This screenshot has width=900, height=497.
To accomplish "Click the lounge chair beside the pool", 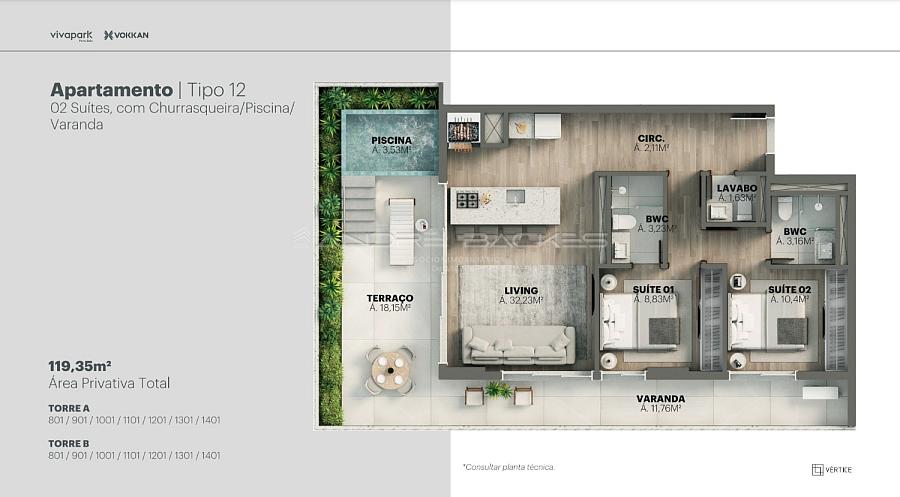I will point(401,230).
